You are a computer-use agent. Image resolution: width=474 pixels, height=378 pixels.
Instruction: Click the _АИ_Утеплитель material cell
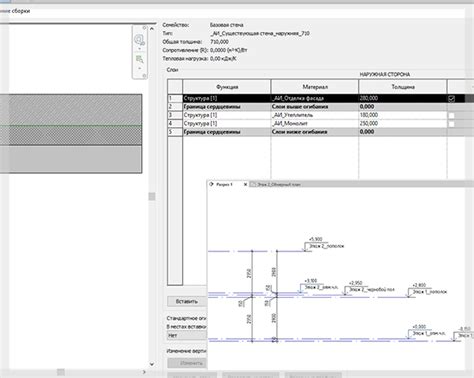[x=315, y=115]
